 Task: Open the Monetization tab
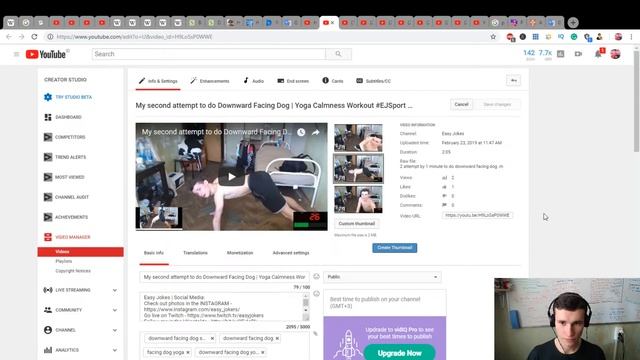(x=240, y=253)
